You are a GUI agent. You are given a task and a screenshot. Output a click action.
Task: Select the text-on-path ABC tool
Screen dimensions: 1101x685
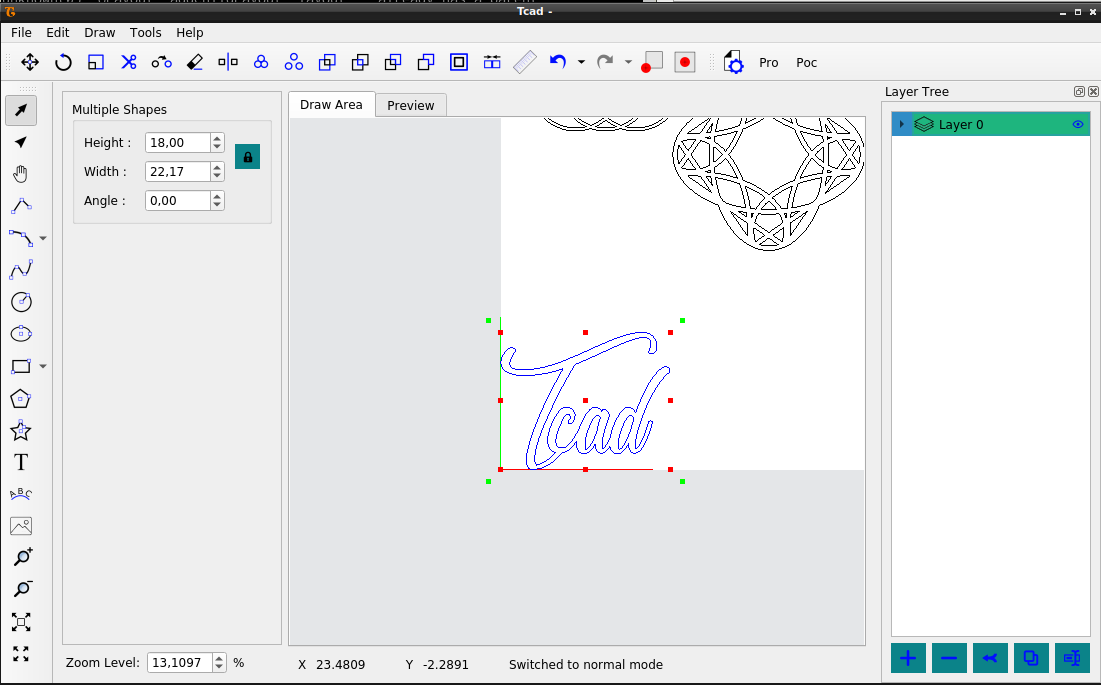tap(21, 494)
